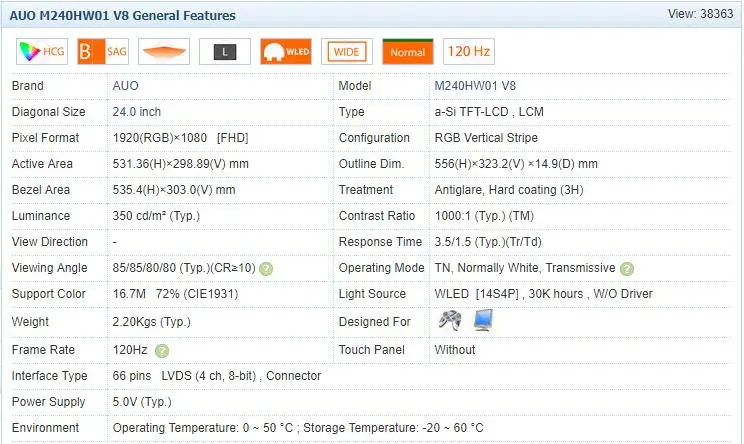Select the RGB Vertical Stripe configuration value
The width and height of the screenshot is (744, 444).
point(486,138)
